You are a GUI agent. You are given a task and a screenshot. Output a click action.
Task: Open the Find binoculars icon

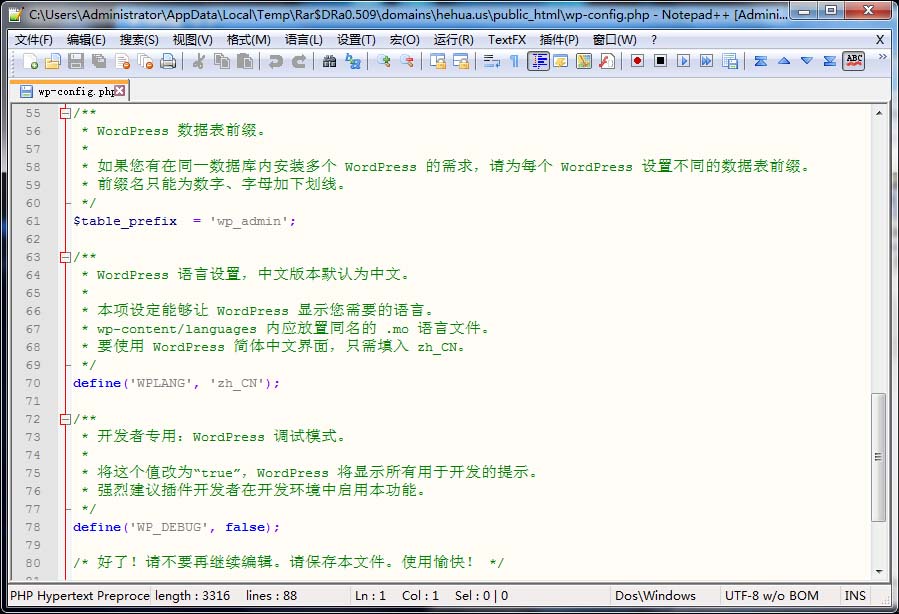pos(330,62)
